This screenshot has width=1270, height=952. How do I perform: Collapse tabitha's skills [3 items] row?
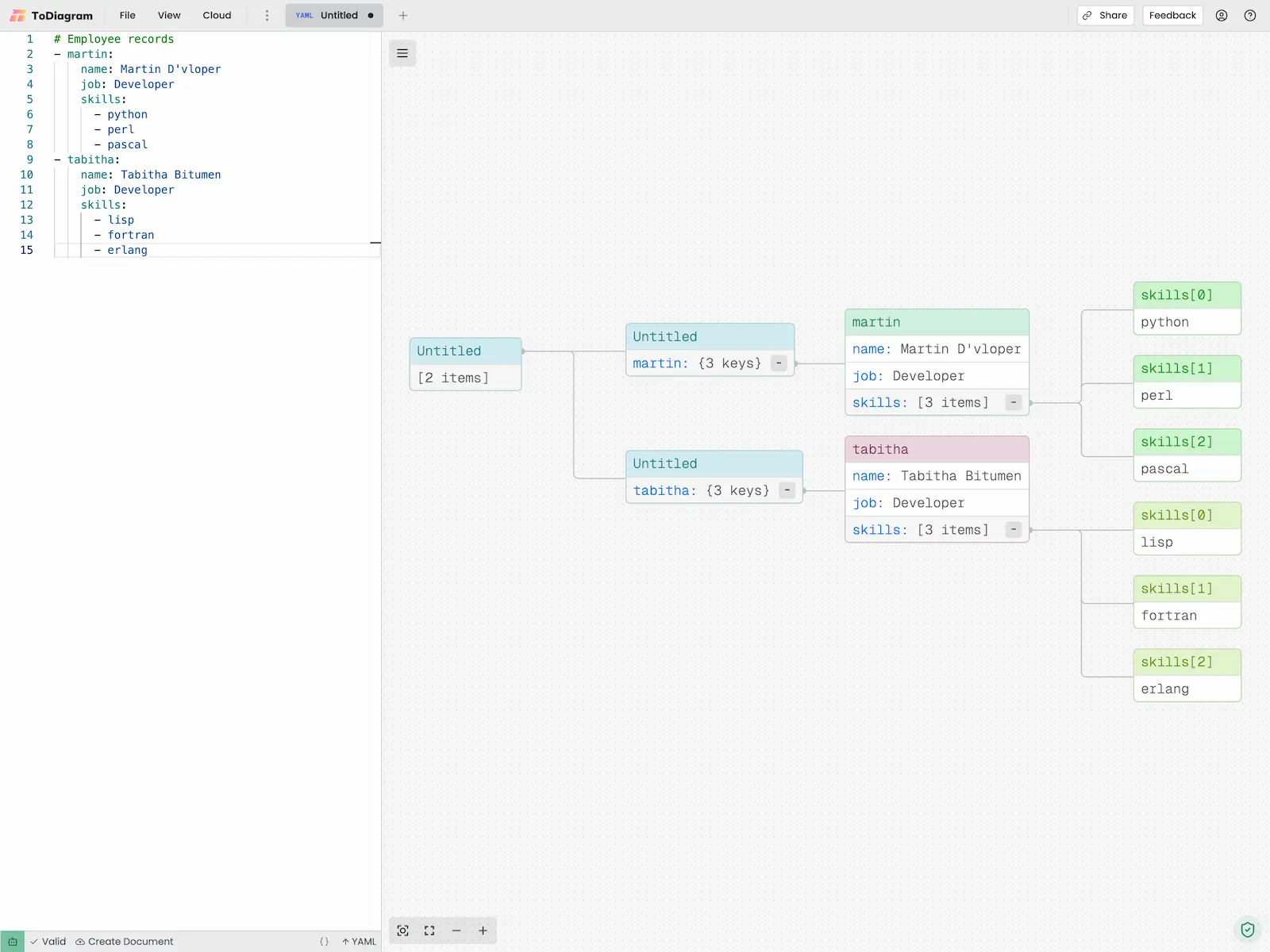coord(1014,529)
